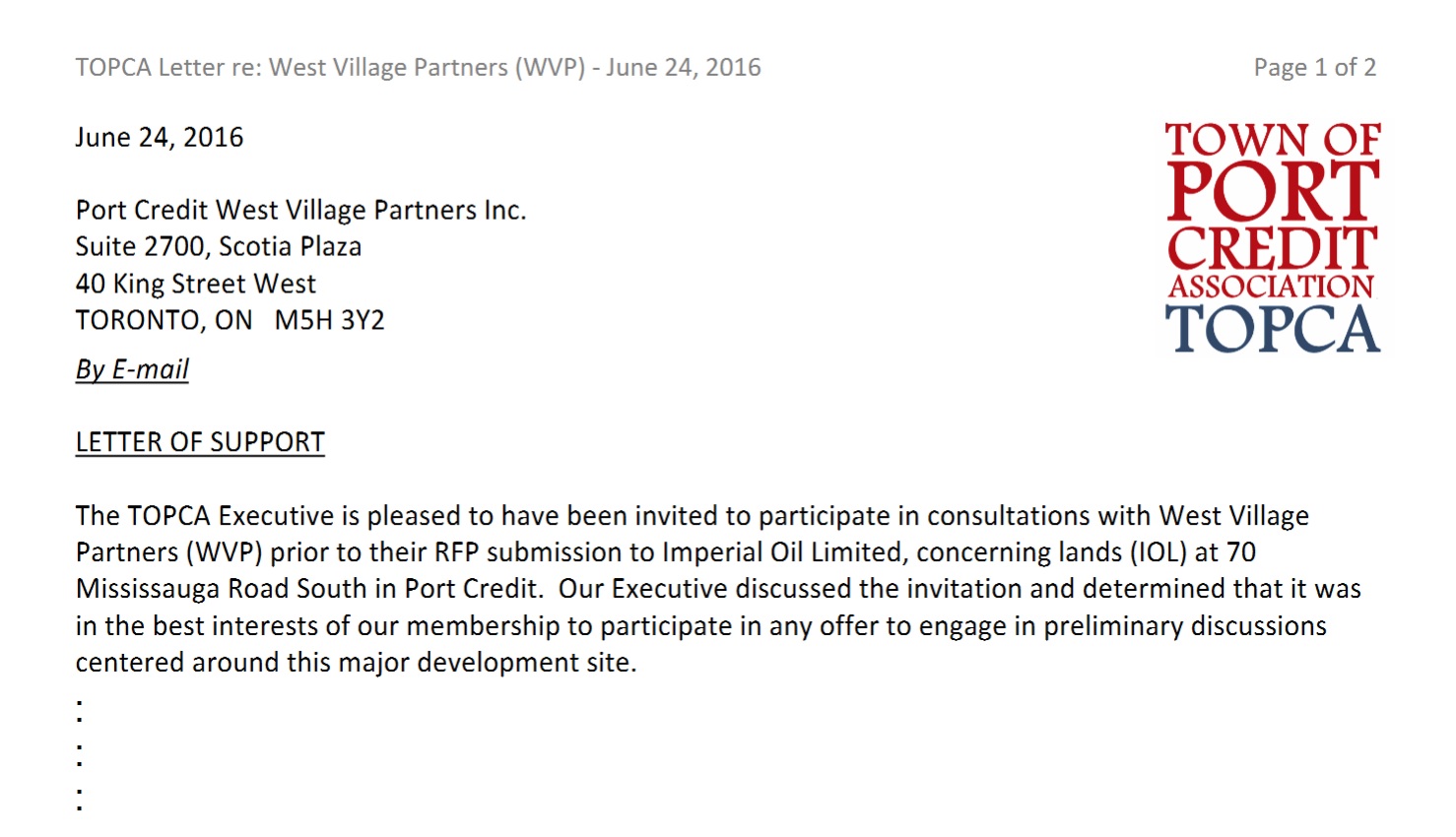Image resolution: width=1456 pixels, height=837 pixels.
Task: Click "Mississauga Road South" in the paragraph
Action: click(229, 589)
